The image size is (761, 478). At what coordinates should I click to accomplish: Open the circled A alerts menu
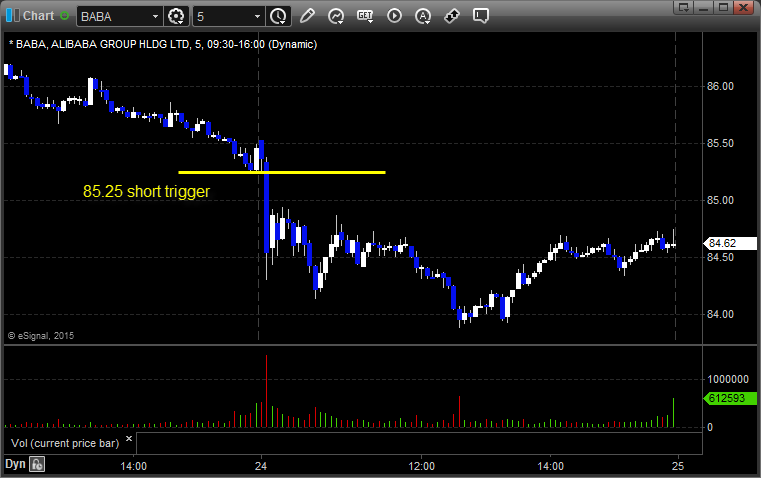click(x=423, y=16)
